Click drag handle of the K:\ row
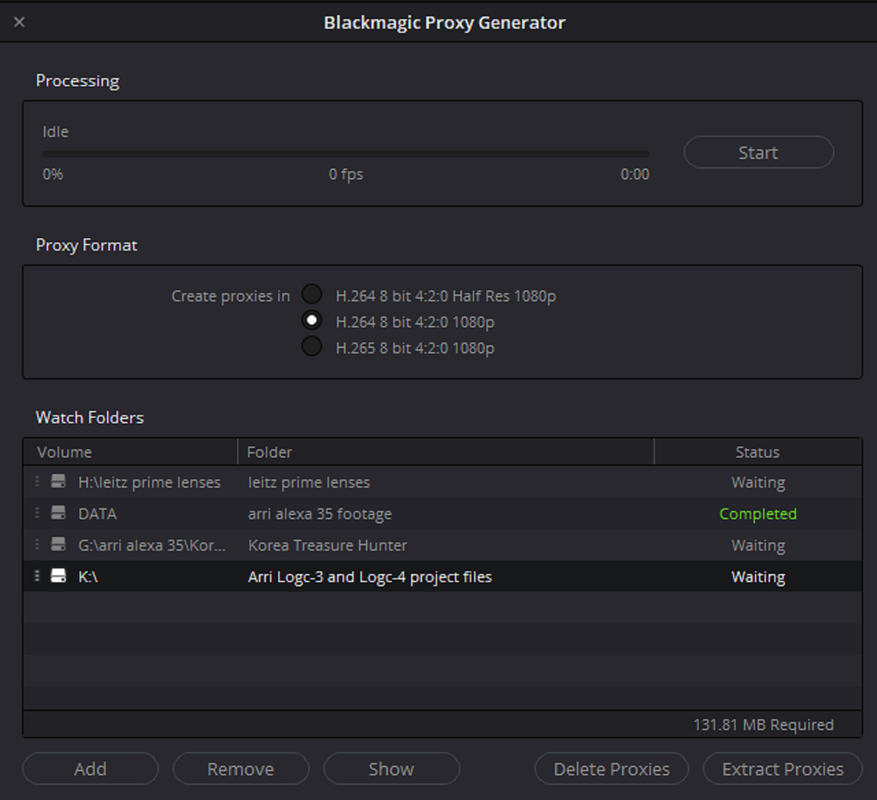 click(x=37, y=577)
